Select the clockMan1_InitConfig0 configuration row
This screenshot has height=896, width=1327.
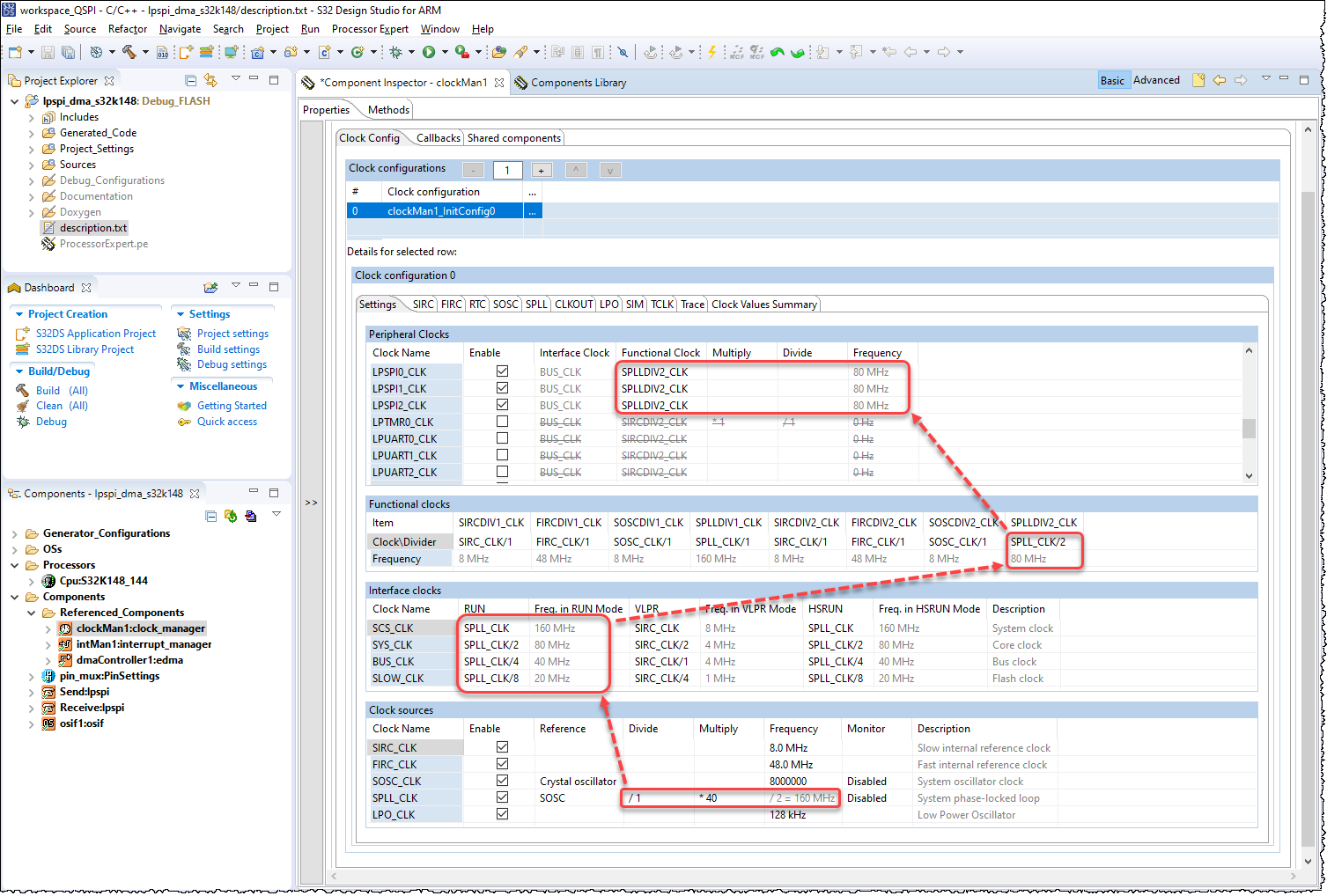441,211
